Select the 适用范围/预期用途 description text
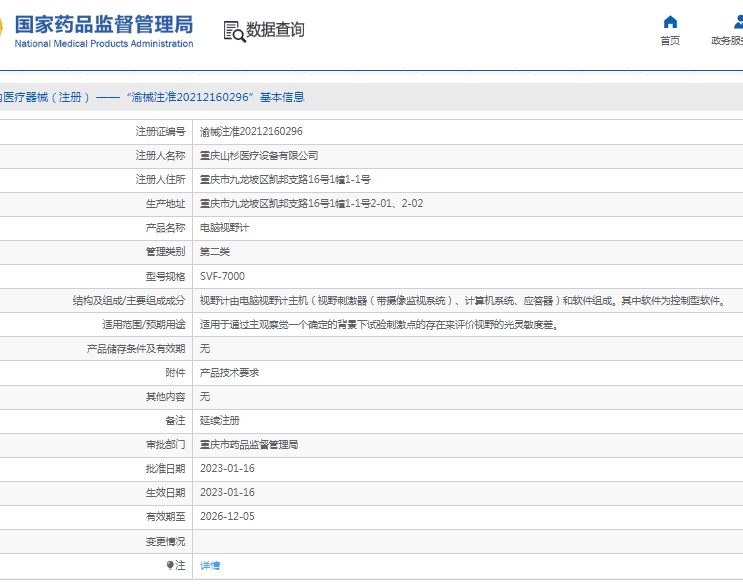 tap(379, 325)
